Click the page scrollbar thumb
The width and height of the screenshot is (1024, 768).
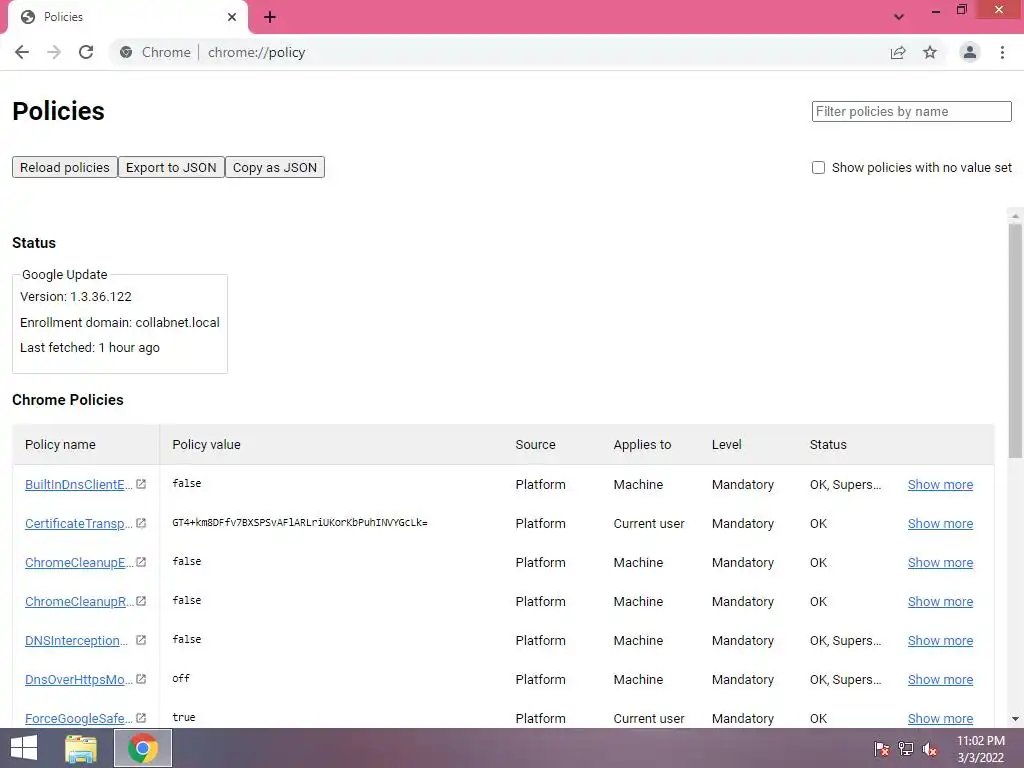1015,341
